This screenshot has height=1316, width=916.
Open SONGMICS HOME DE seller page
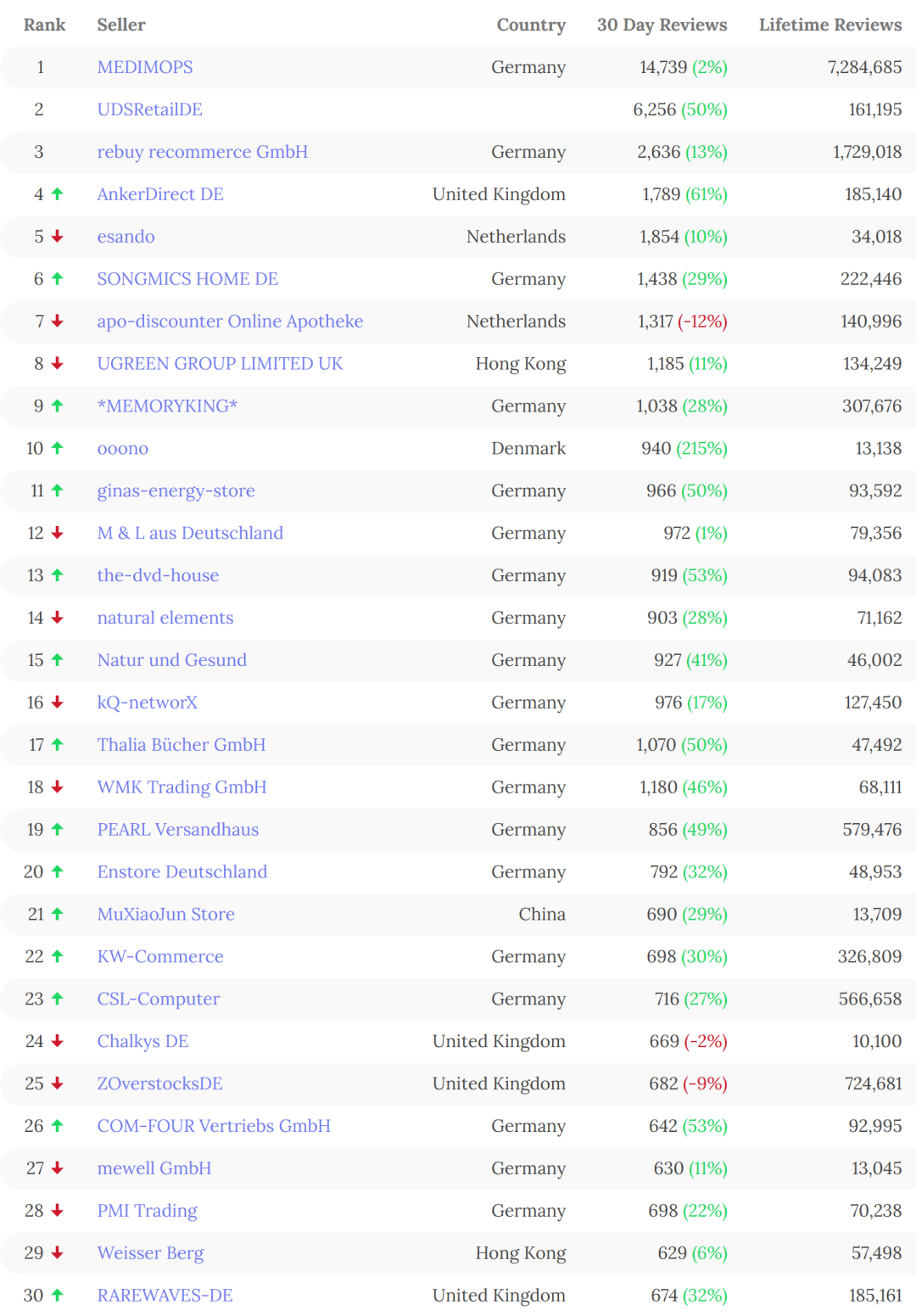[187, 279]
